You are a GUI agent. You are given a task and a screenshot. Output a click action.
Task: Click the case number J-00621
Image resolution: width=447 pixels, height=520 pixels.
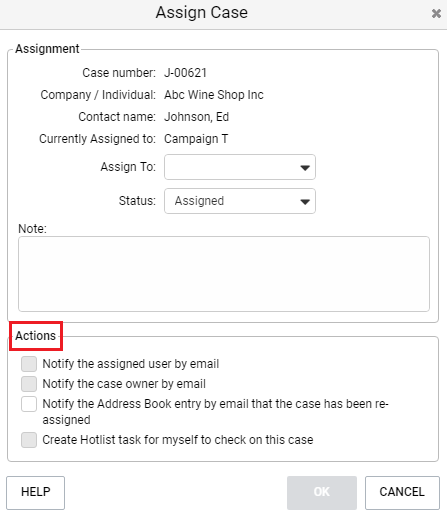coord(185,73)
